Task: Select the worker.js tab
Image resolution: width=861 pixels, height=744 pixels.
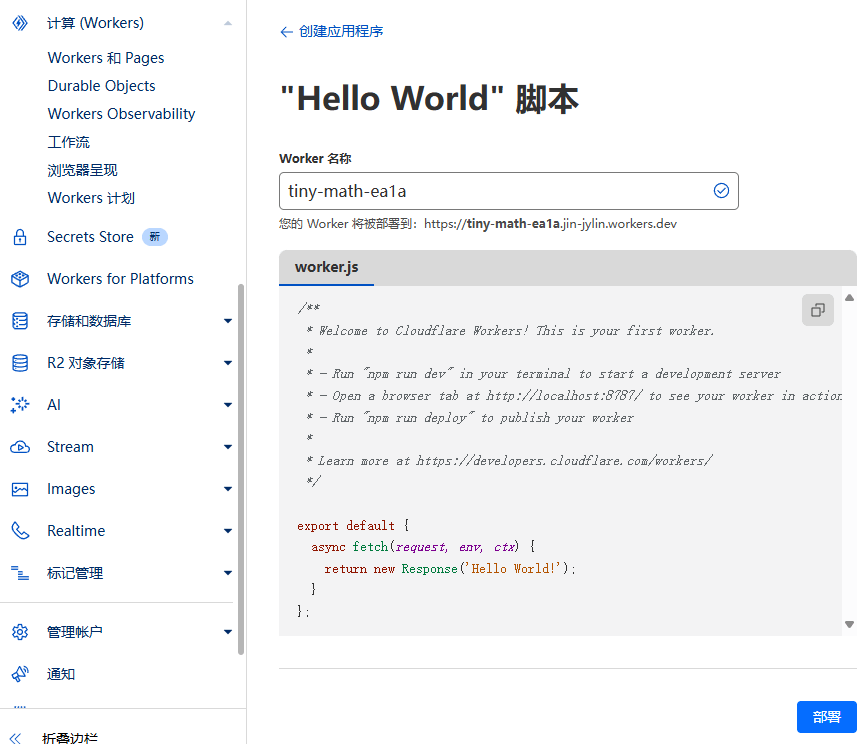Action: pos(327,267)
